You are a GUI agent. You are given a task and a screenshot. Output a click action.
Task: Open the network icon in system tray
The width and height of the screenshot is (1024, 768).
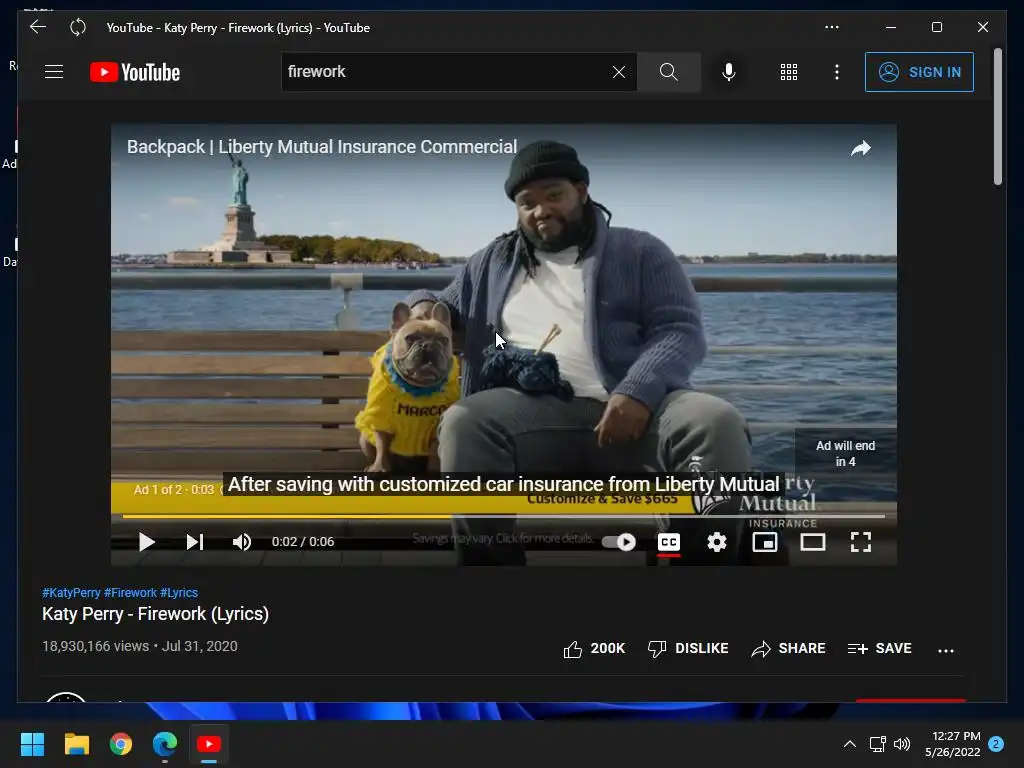tap(877, 744)
